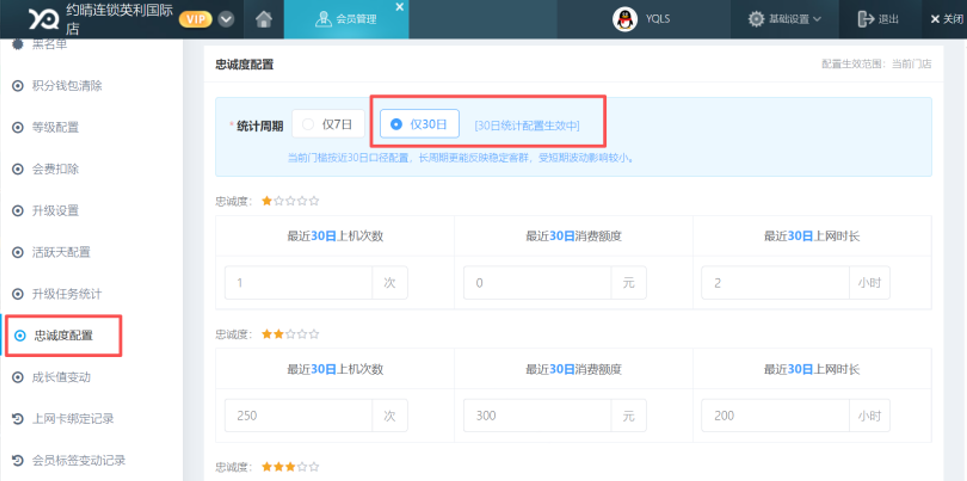Click the three-star loyalty rating stars

[x=290, y=467]
